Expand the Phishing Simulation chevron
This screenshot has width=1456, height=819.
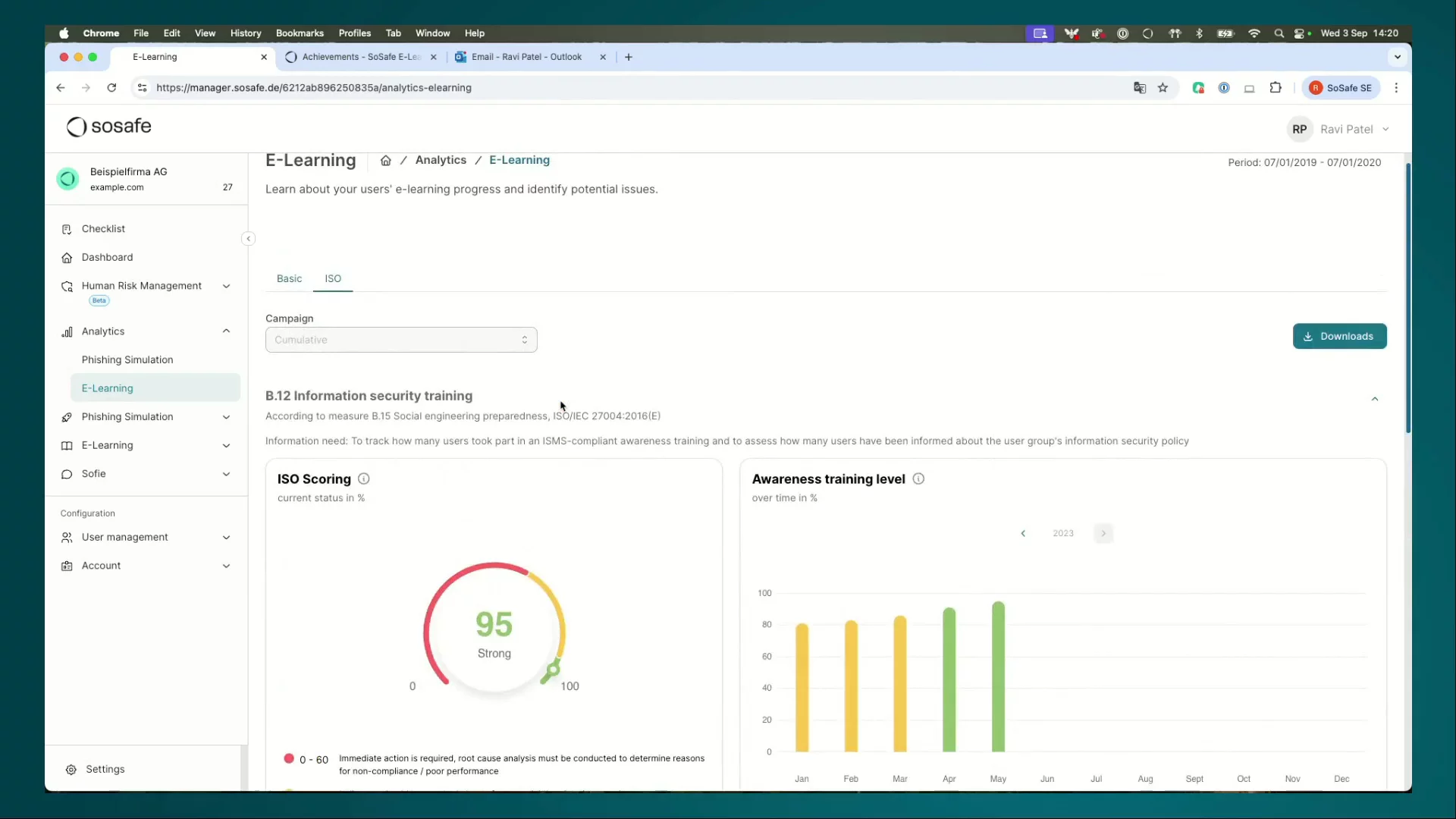226,417
